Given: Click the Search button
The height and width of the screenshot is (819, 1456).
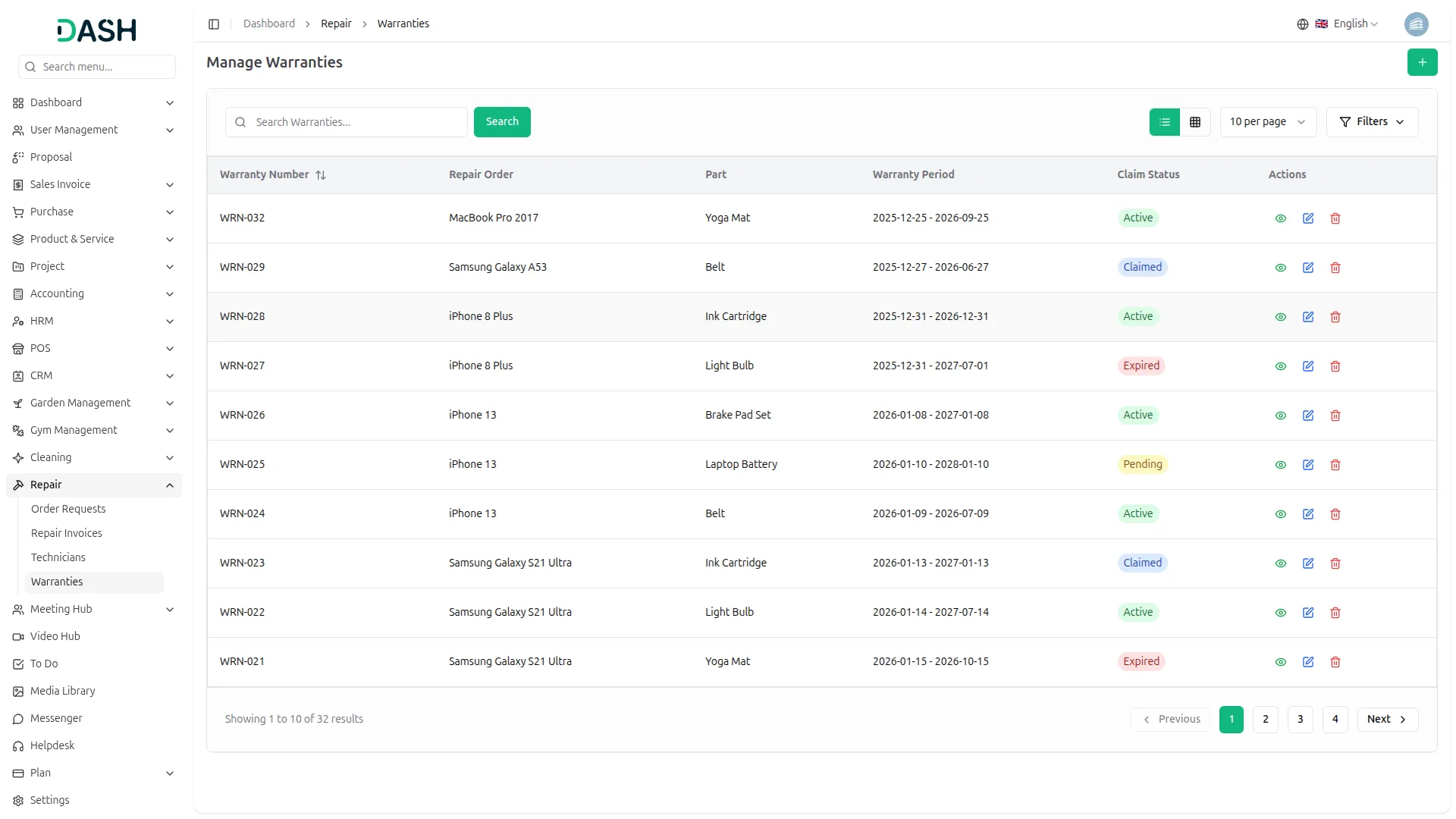Looking at the screenshot, I should click(x=502, y=122).
